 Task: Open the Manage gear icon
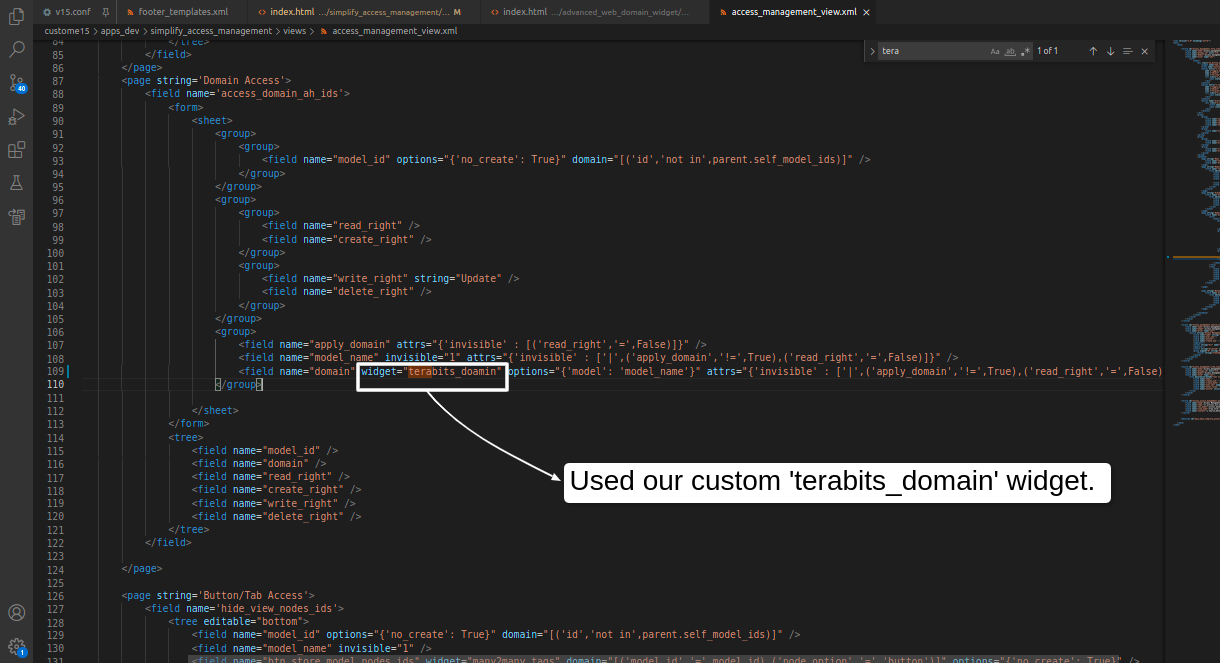[16, 646]
